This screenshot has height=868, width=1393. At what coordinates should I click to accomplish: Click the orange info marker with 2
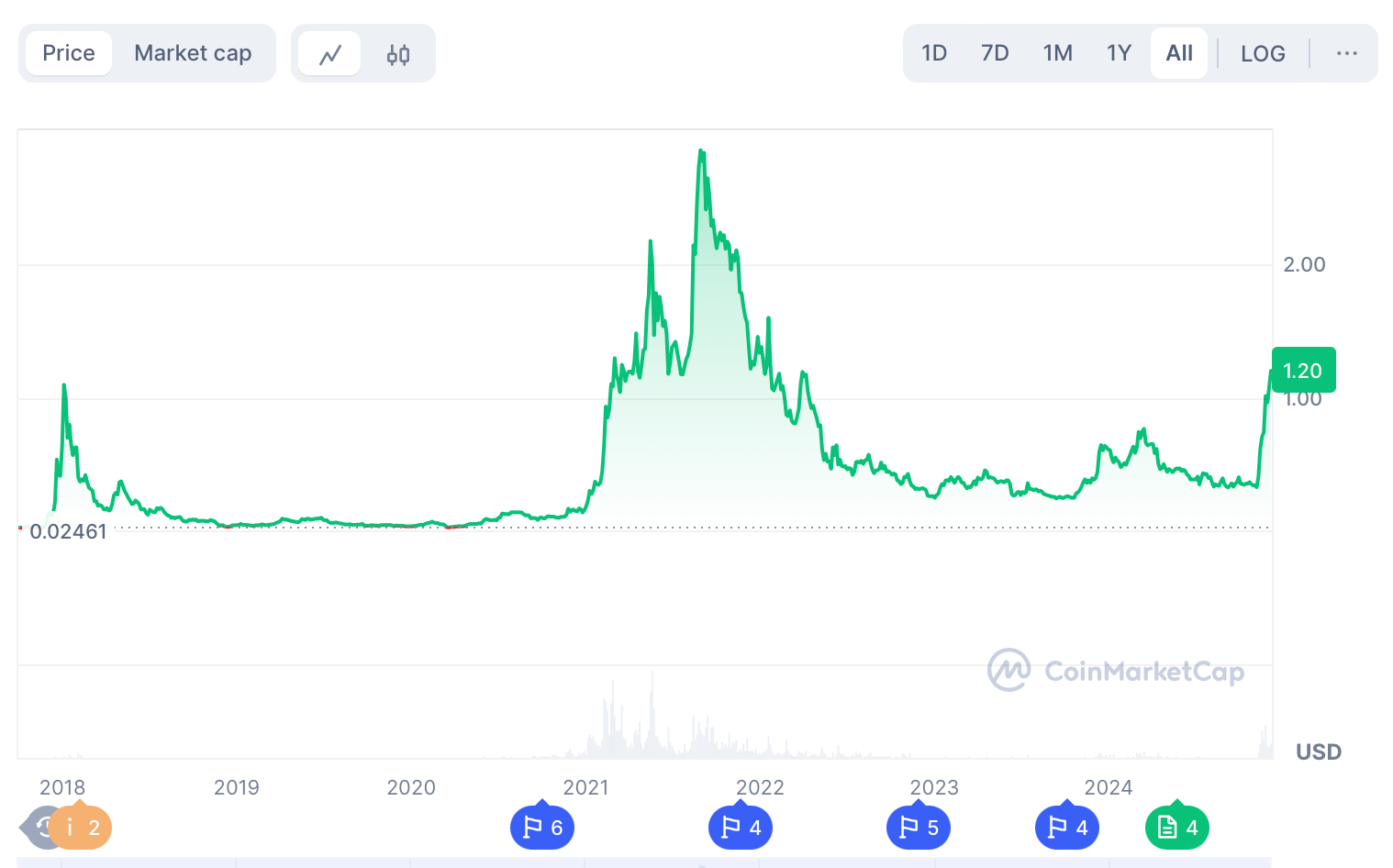pyautogui.click(x=82, y=828)
